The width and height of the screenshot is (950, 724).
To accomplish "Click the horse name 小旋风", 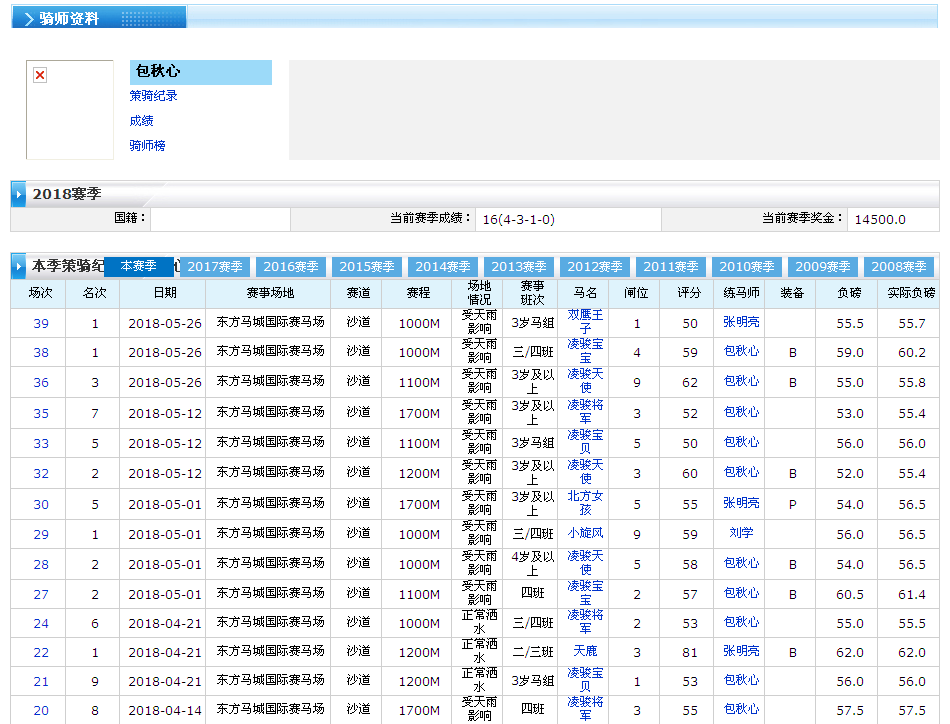I will [x=585, y=534].
